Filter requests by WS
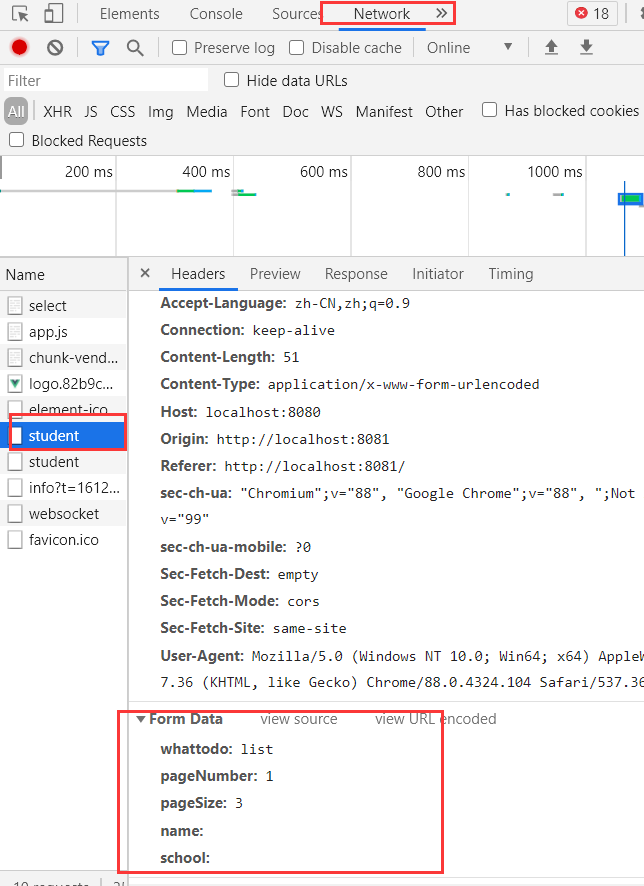This screenshot has height=886, width=644. coord(332,112)
